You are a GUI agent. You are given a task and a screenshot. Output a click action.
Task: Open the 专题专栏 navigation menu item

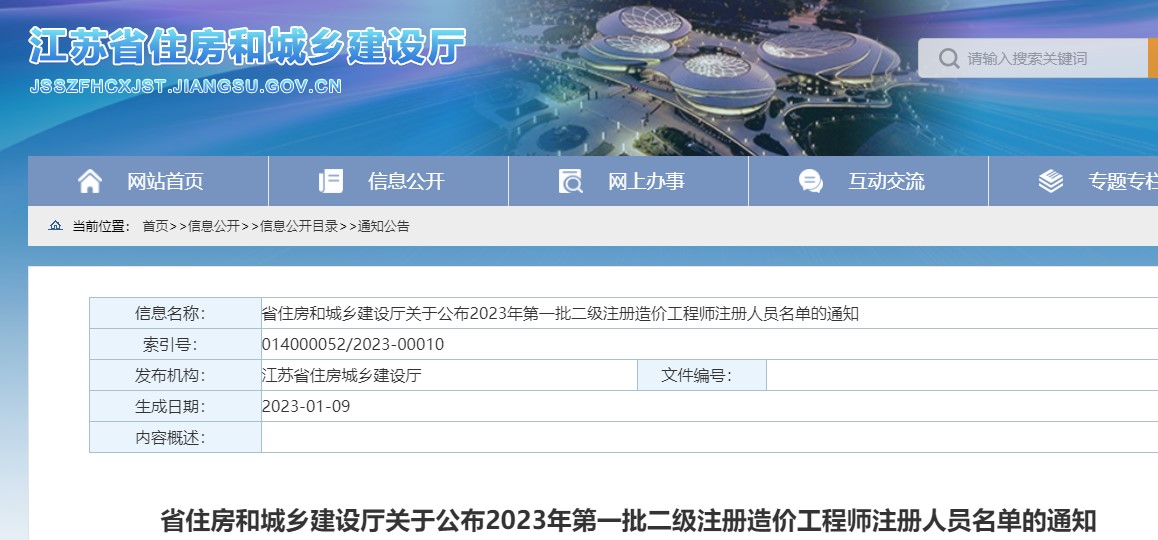point(1122,181)
